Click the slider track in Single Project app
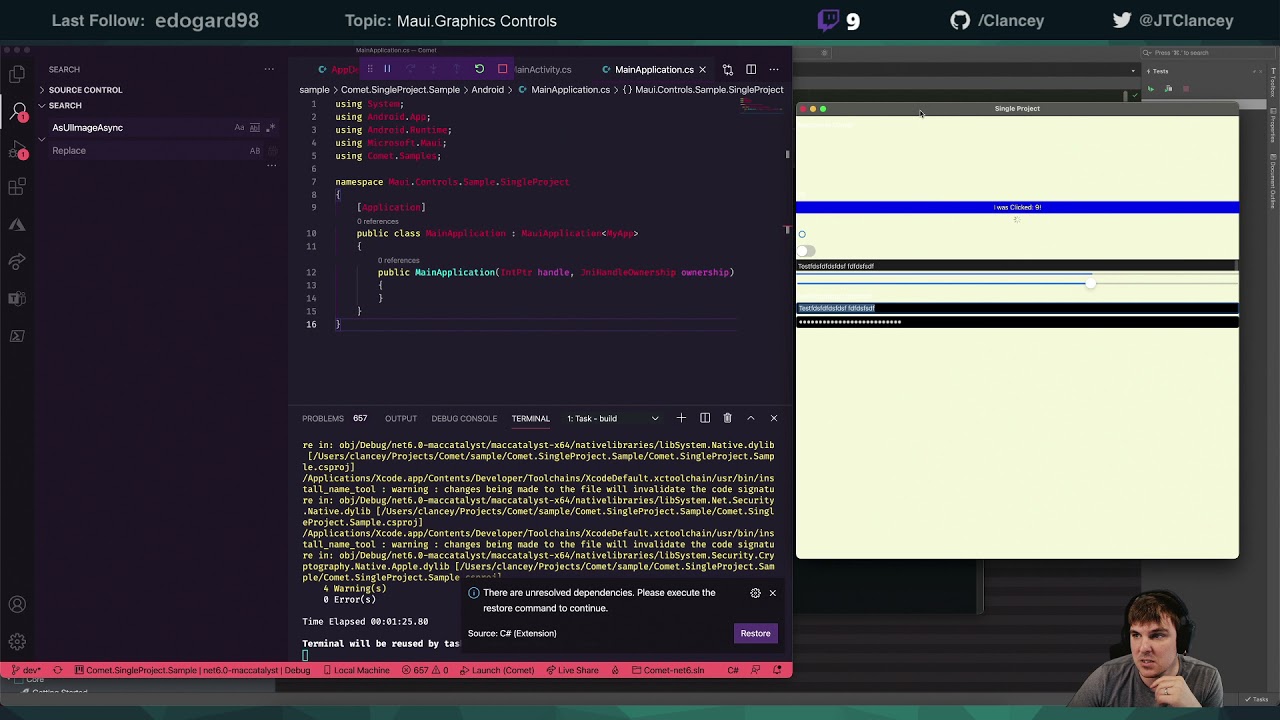Screen dimensions: 1280x720 (x=1017, y=283)
